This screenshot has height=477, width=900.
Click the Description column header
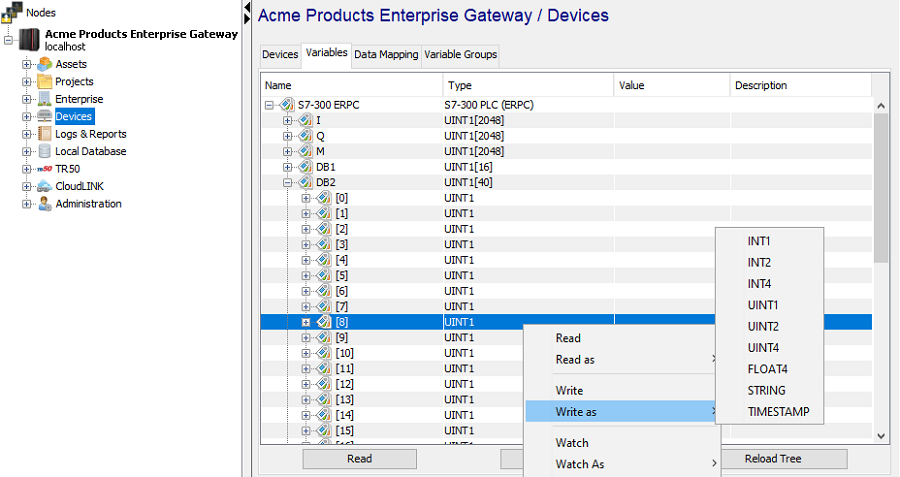801,86
